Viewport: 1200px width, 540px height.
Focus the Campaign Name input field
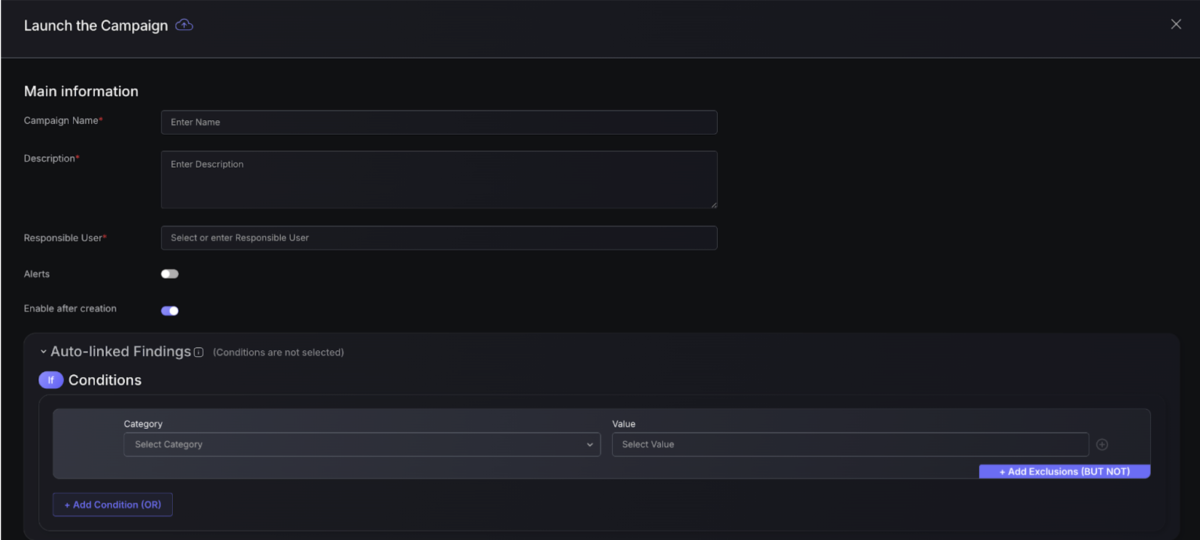(x=438, y=122)
